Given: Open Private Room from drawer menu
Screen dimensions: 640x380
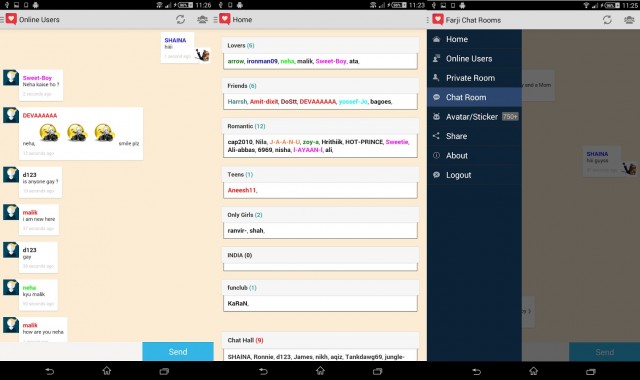Looking at the screenshot, I should coord(474,78).
